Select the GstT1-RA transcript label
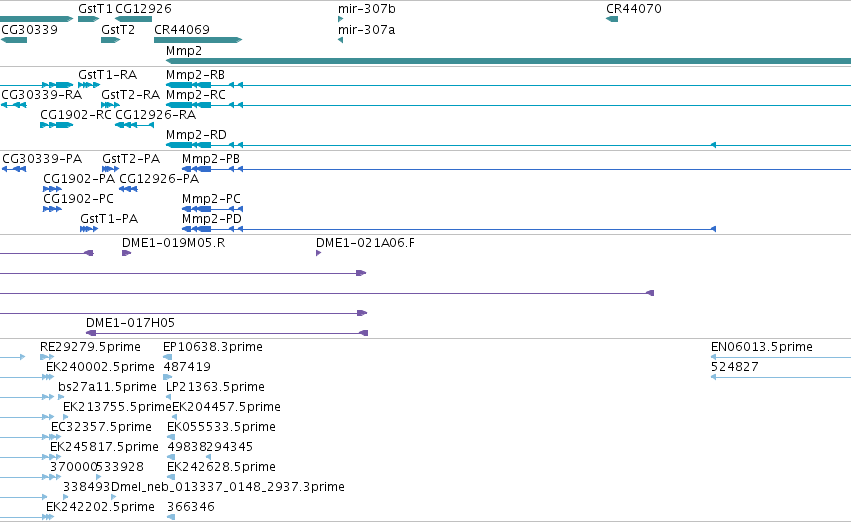 tap(107, 74)
